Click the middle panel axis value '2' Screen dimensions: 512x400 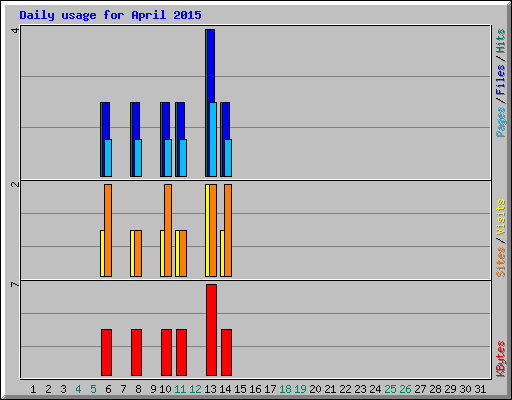tap(15, 184)
